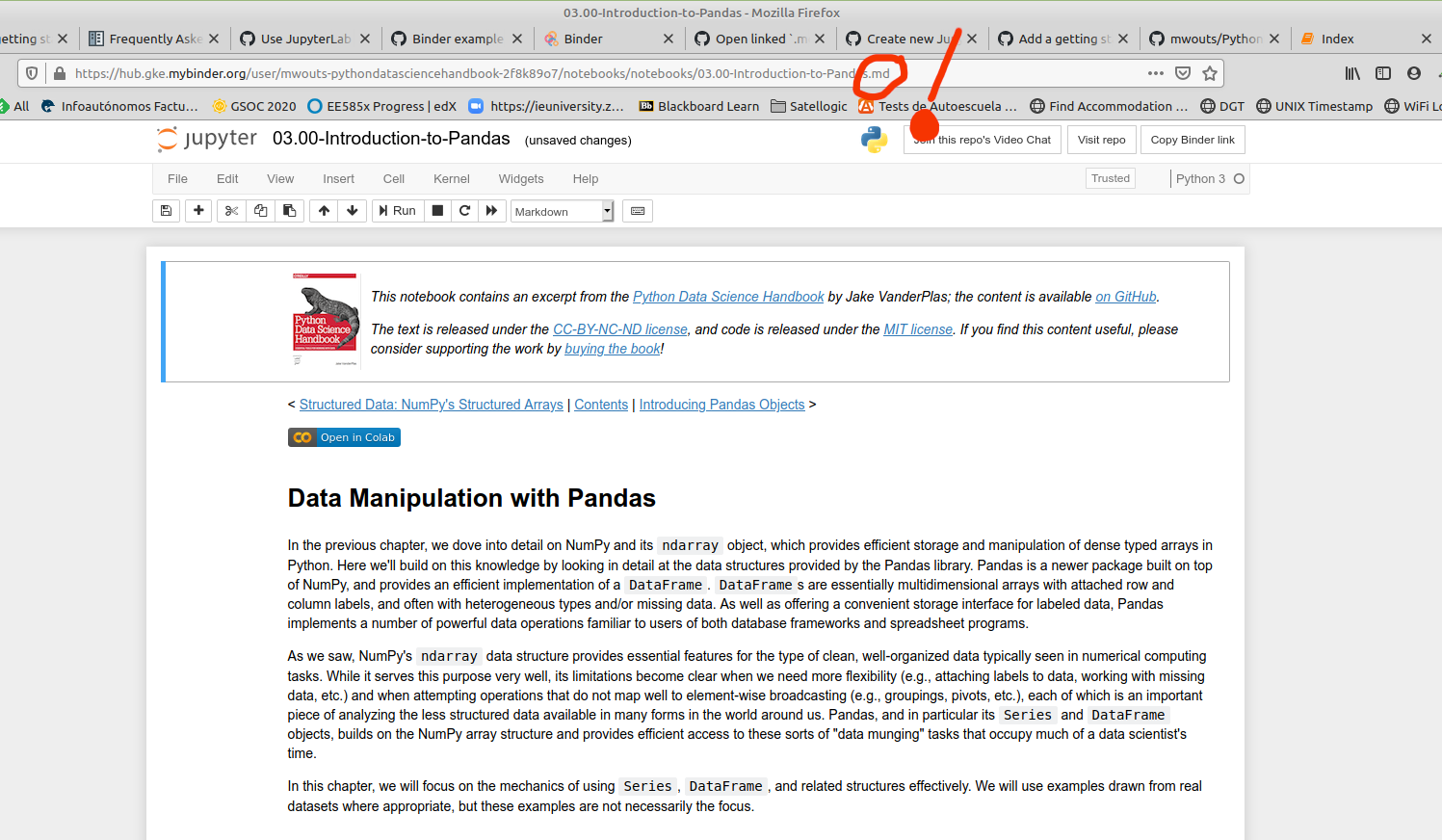This screenshot has height=840, width=1442.
Task: Click the Python logo next to Video Chat
Action: [x=874, y=139]
